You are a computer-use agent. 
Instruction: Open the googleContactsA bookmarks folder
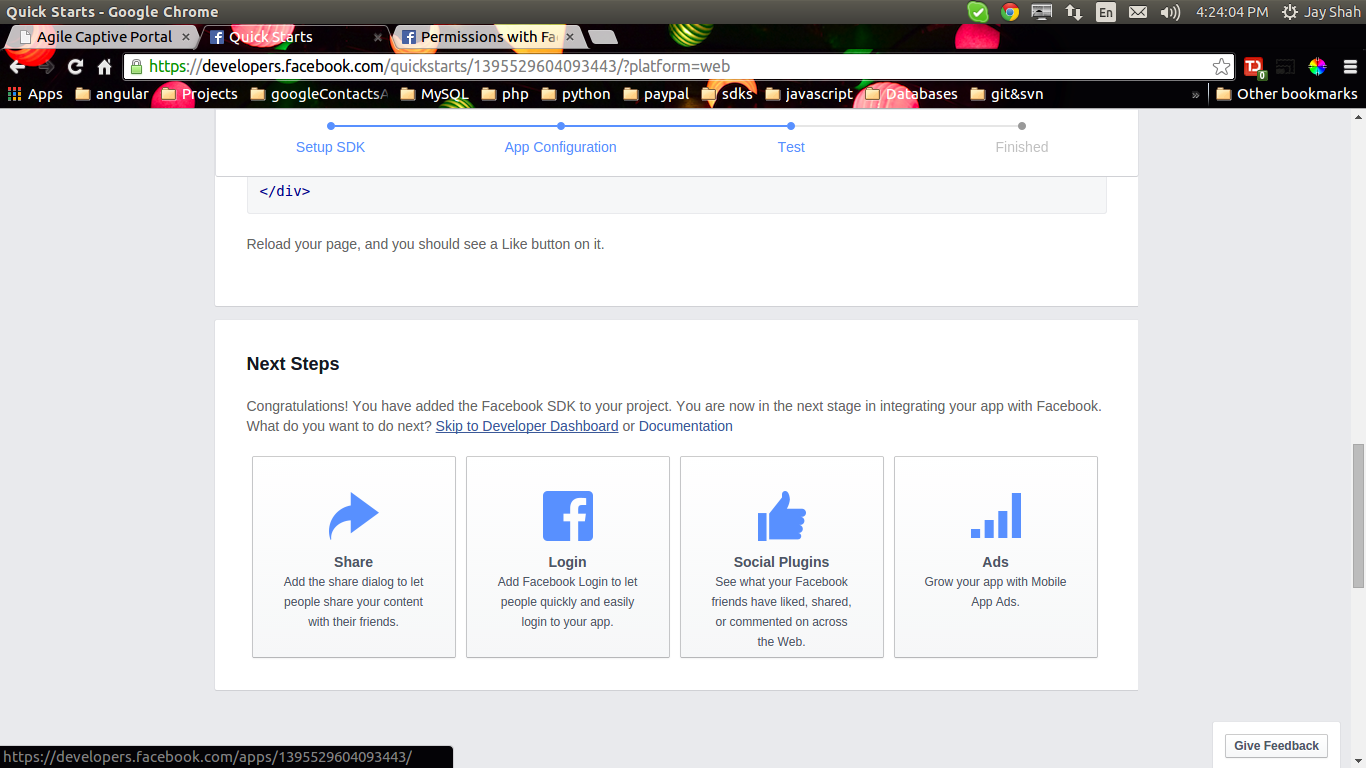318,94
